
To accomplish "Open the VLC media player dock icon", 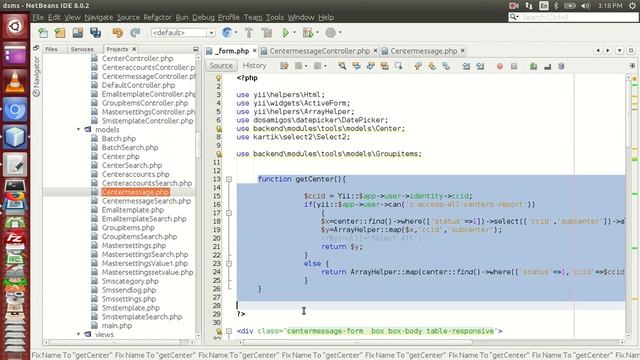I will pos(15,82).
